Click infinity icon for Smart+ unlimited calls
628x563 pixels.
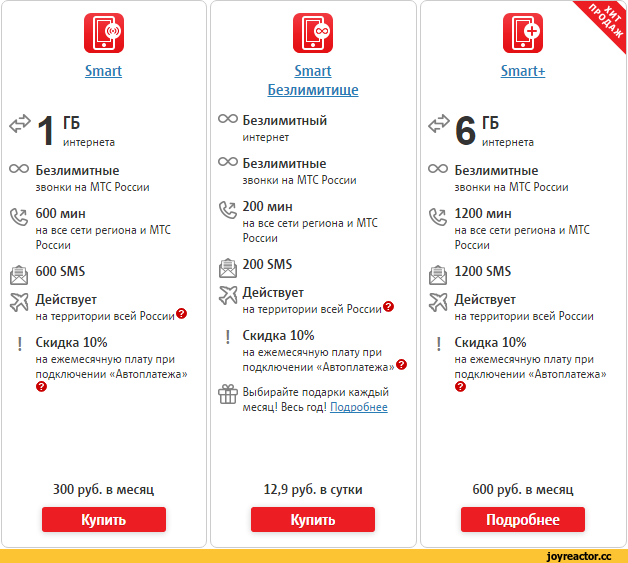coord(438,169)
